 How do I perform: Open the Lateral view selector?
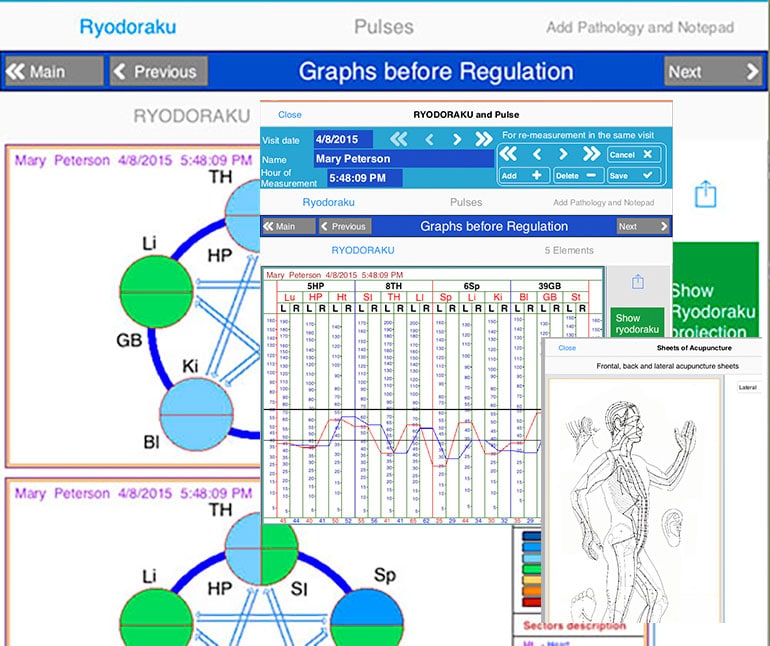pos(748,387)
